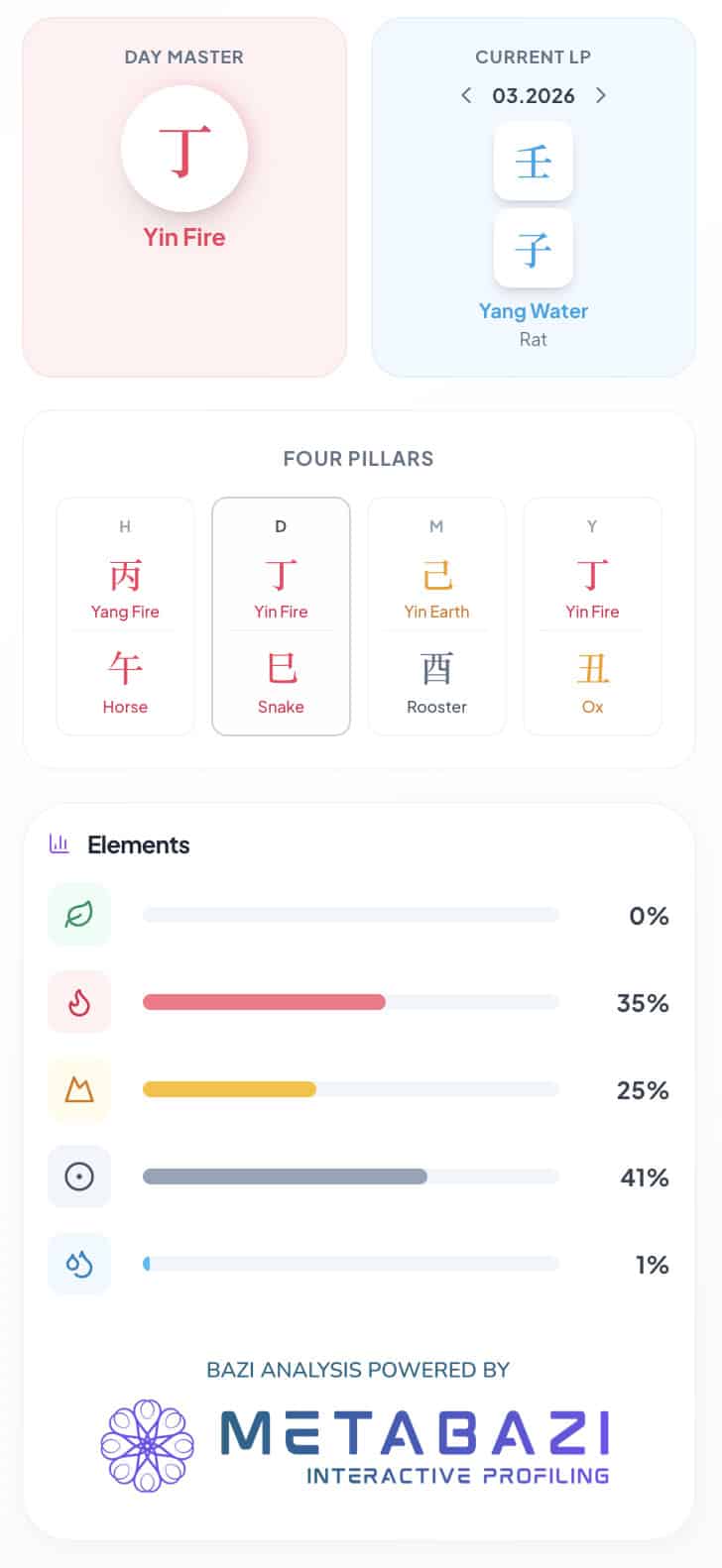
Task: Click the Wood element leaf icon
Action: [79, 915]
